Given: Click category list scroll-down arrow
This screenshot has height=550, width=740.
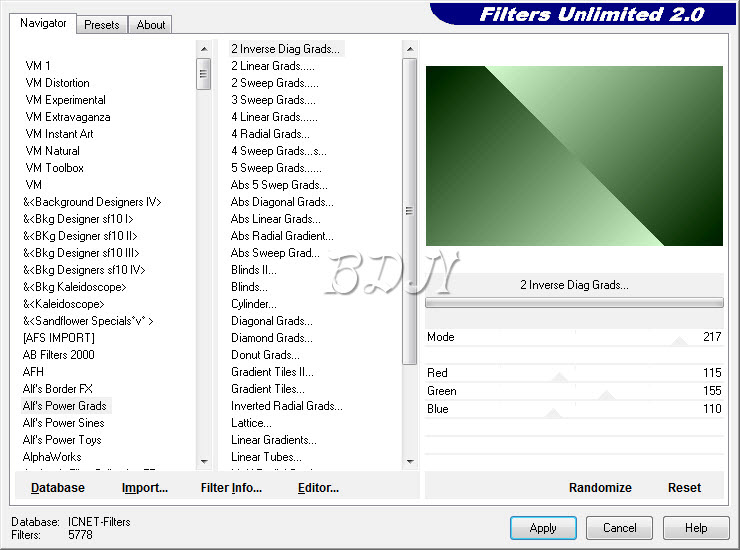Looking at the screenshot, I should [x=204, y=462].
